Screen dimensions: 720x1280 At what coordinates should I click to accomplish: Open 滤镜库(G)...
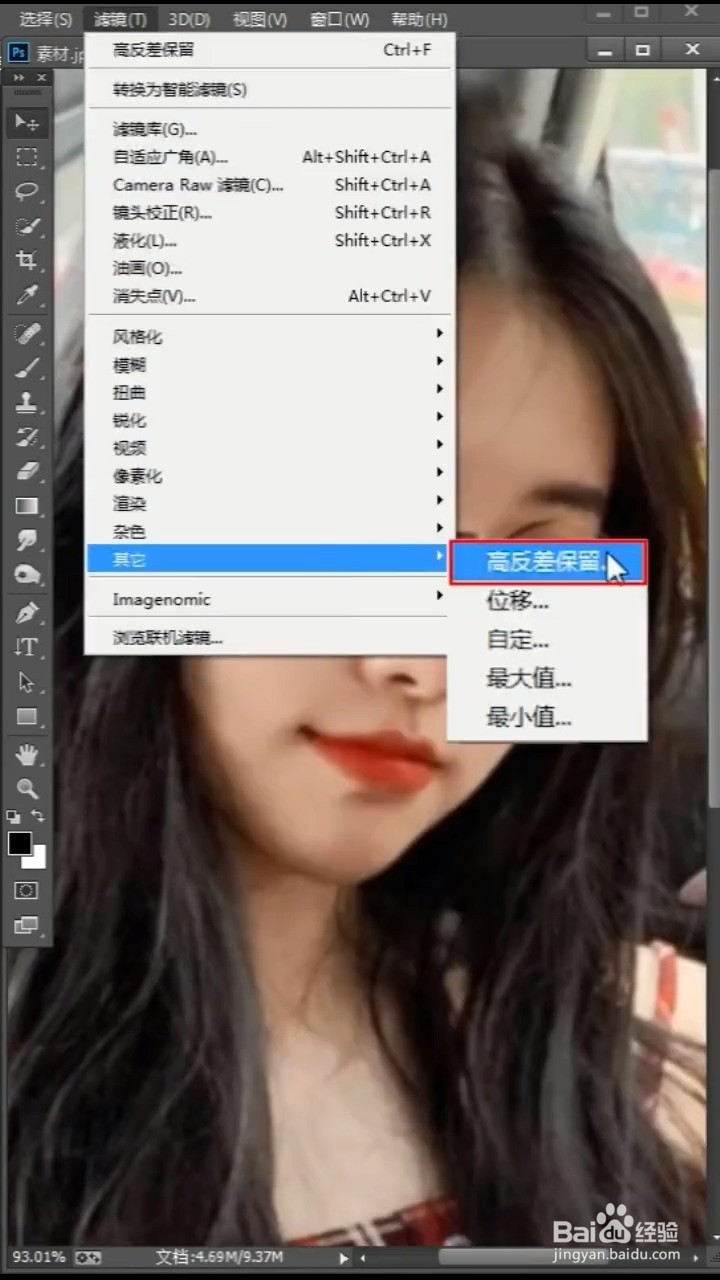coord(270,129)
